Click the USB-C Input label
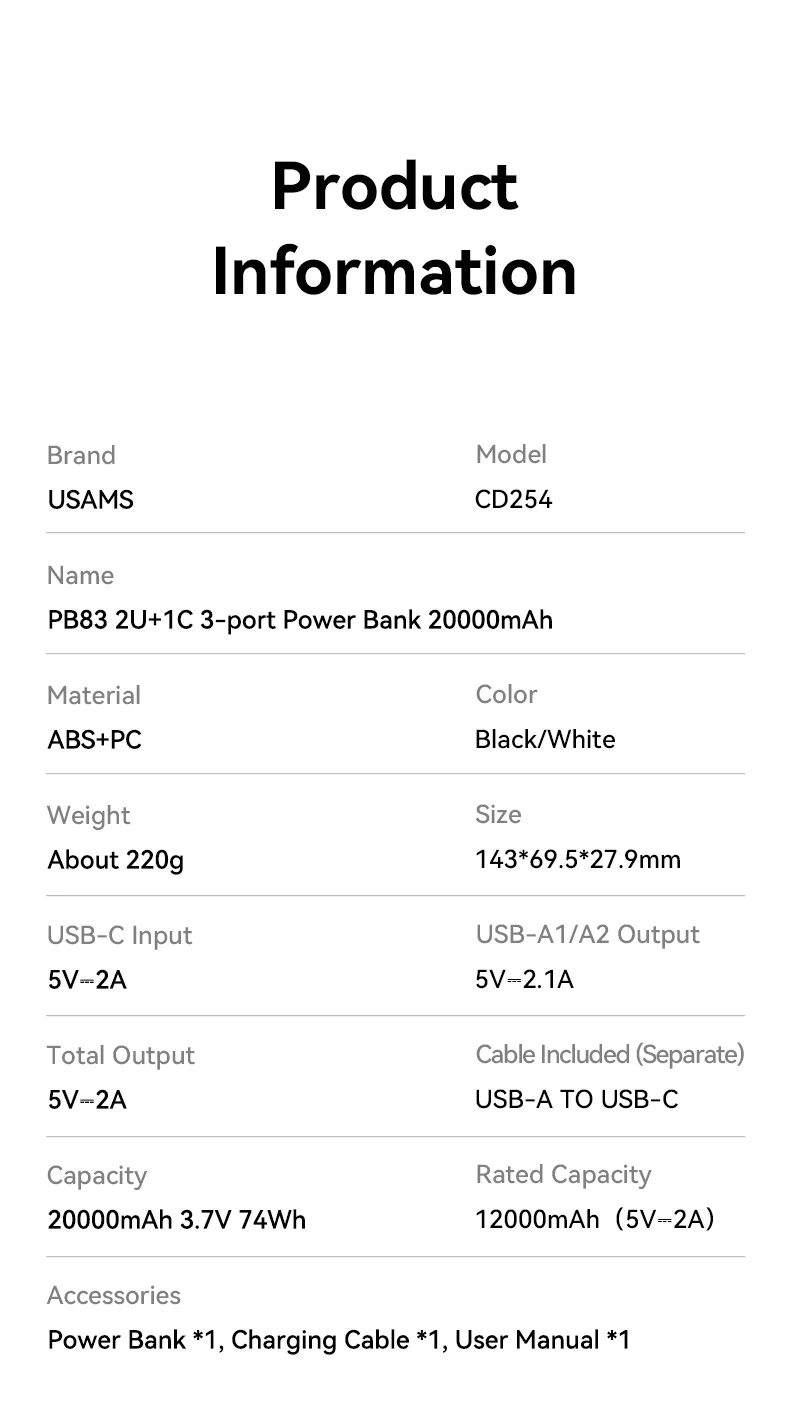 click(x=119, y=936)
